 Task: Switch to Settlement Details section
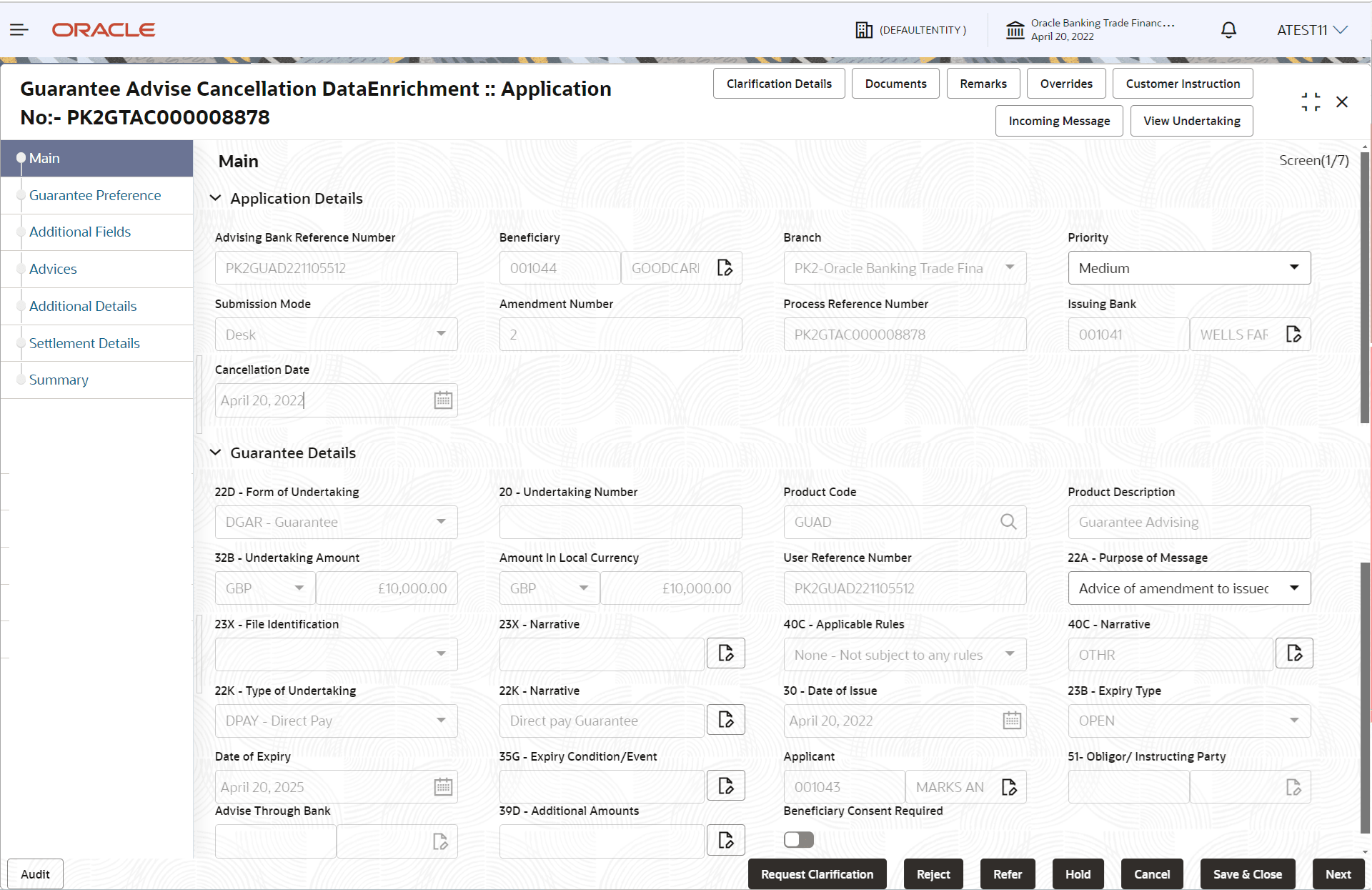pos(84,343)
